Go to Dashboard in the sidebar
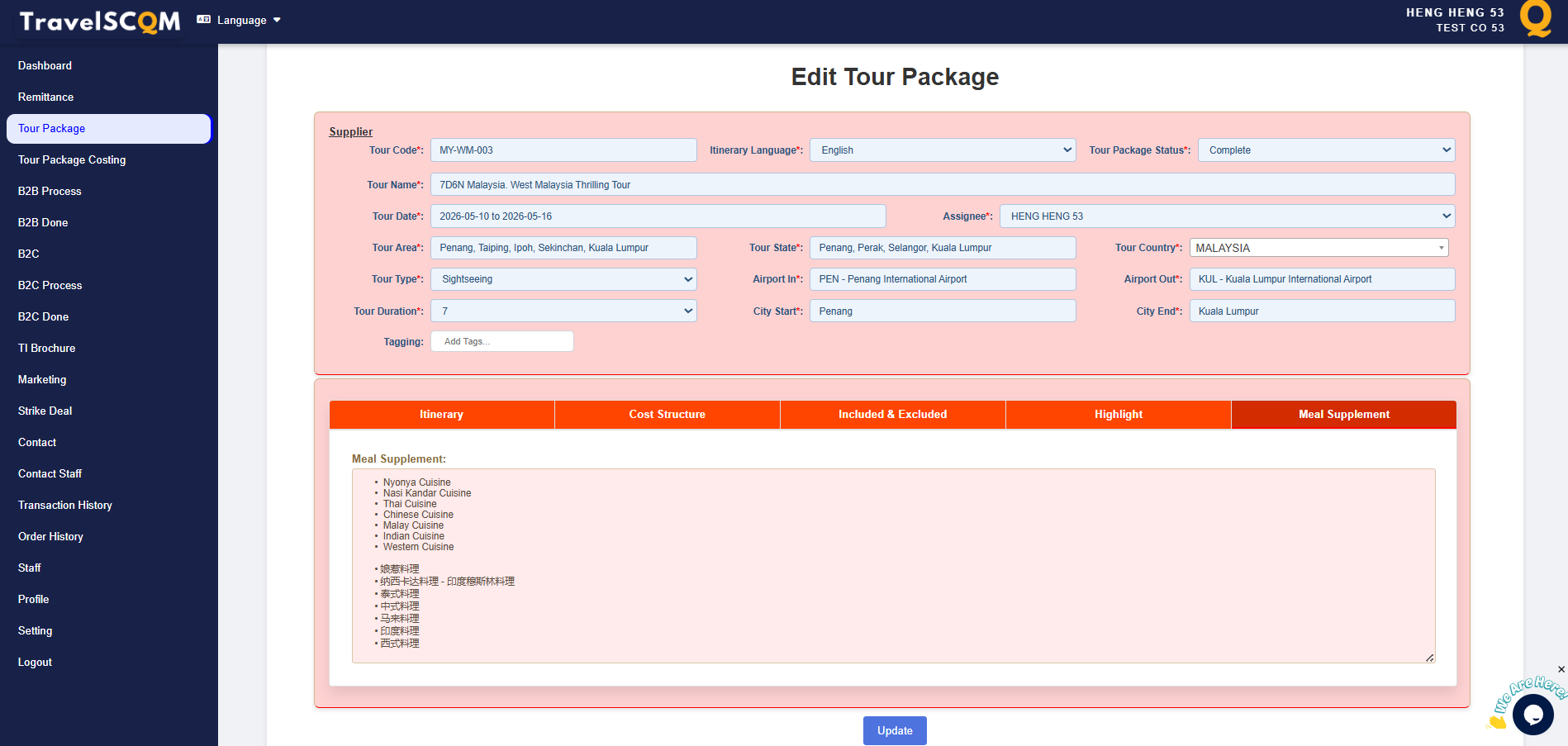The height and width of the screenshot is (746, 1568). tap(45, 66)
